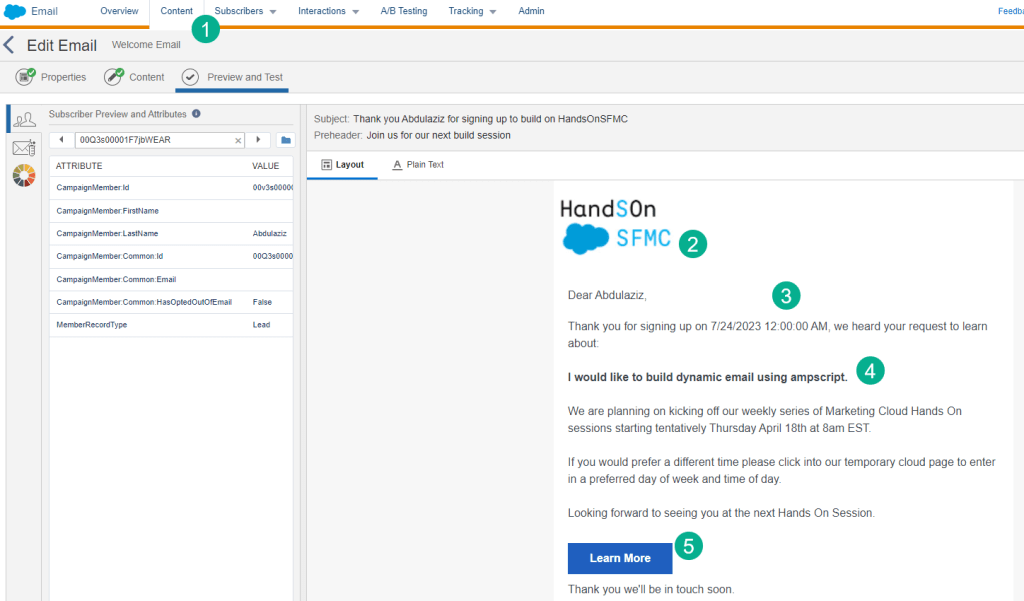
Task: Switch to the Overview tab
Action: click(x=119, y=11)
